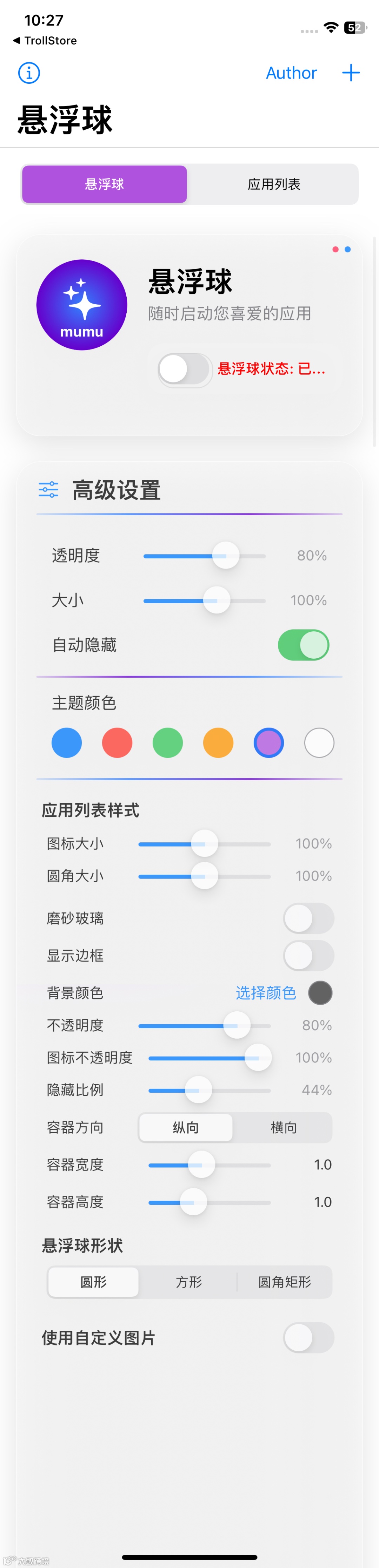The width and height of the screenshot is (379, 1568).
Task: Switch to 应用列表 tab
Action: point(274,184)
